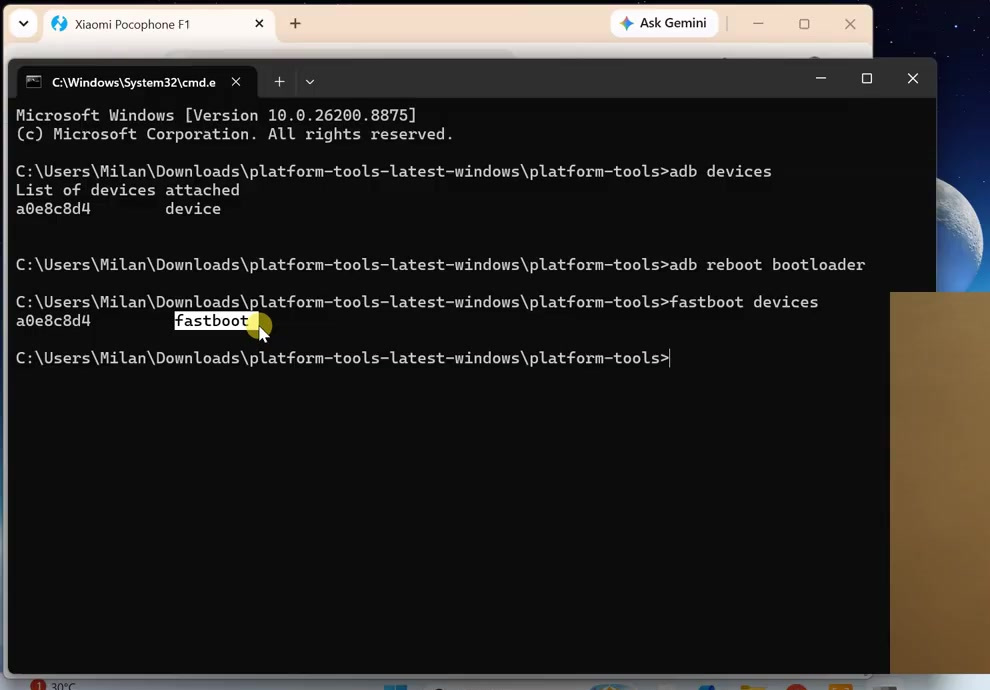Click 'adb reboot bootloader' command text

pyautogui.click(x=766, y=265)
